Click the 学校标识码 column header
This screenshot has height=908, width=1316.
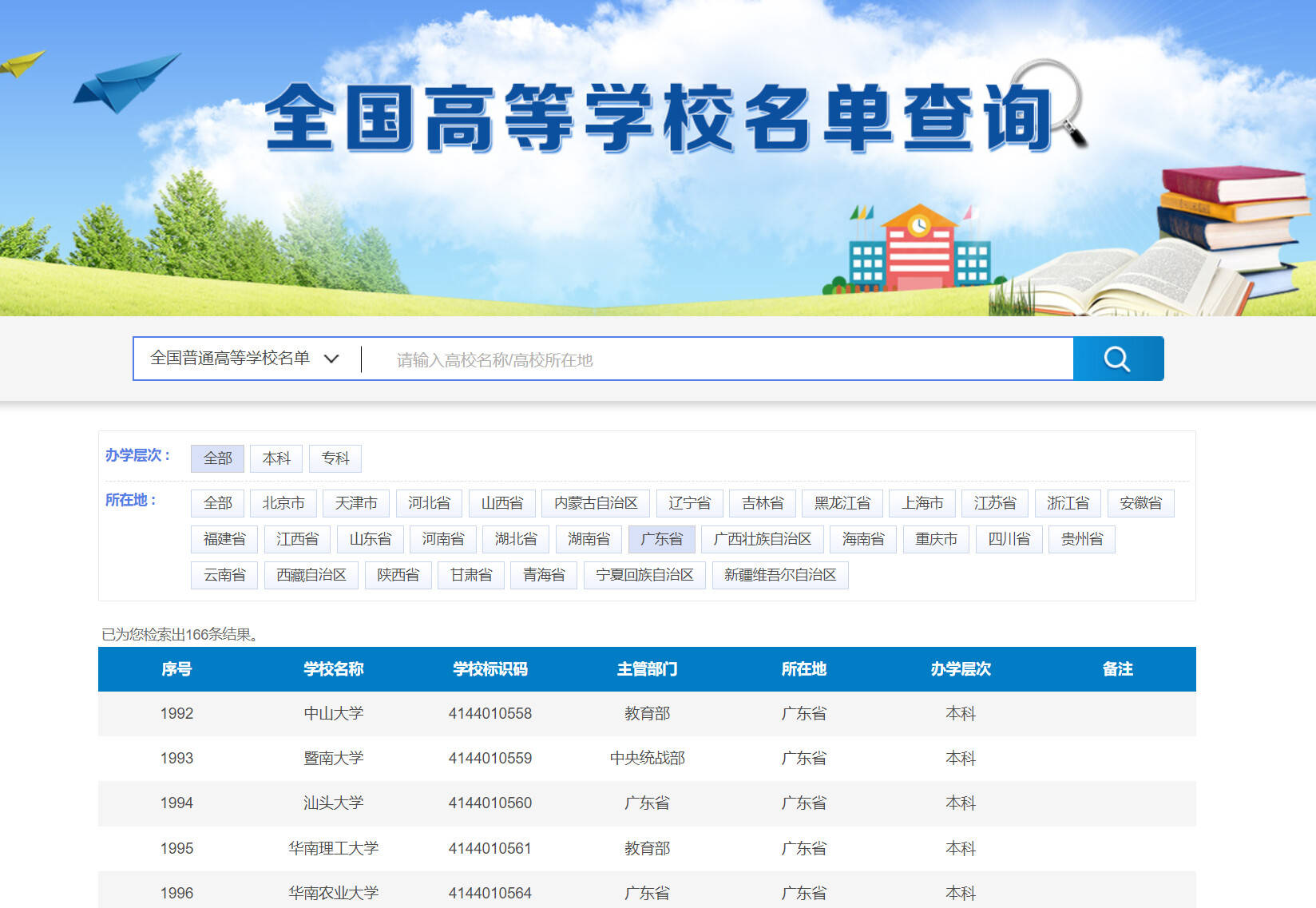pos(490,669)
